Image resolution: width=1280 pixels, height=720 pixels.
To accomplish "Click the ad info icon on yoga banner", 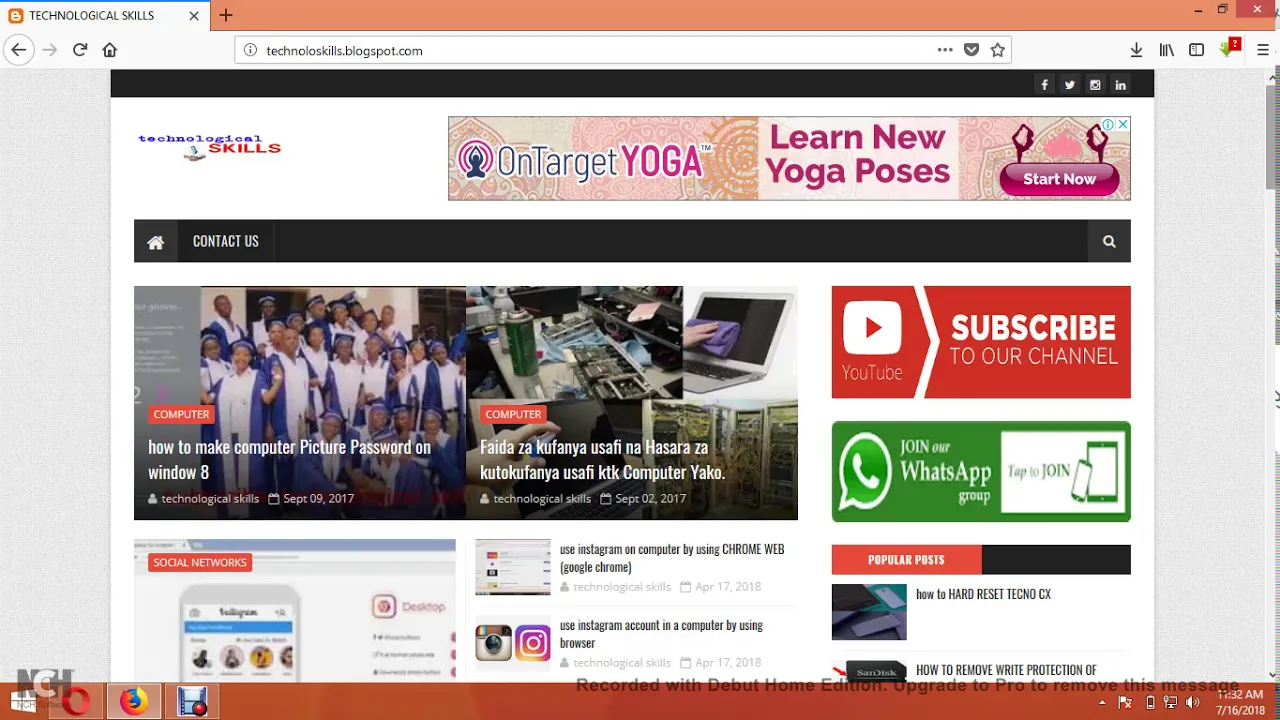I will (x=1108, y=124).
